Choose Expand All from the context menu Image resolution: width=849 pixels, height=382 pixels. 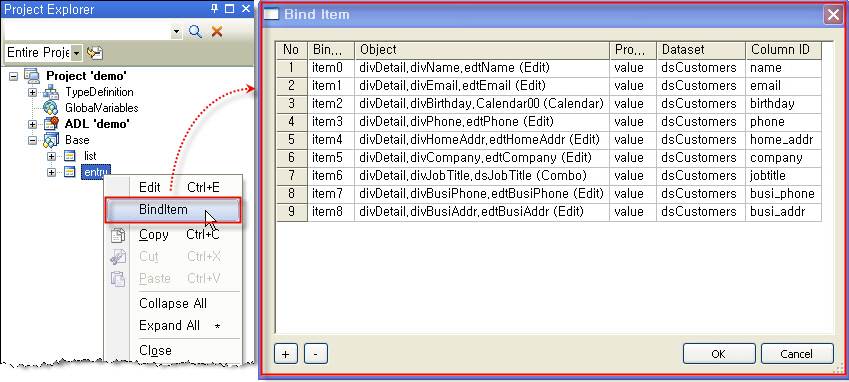click(x=173, y=326)
